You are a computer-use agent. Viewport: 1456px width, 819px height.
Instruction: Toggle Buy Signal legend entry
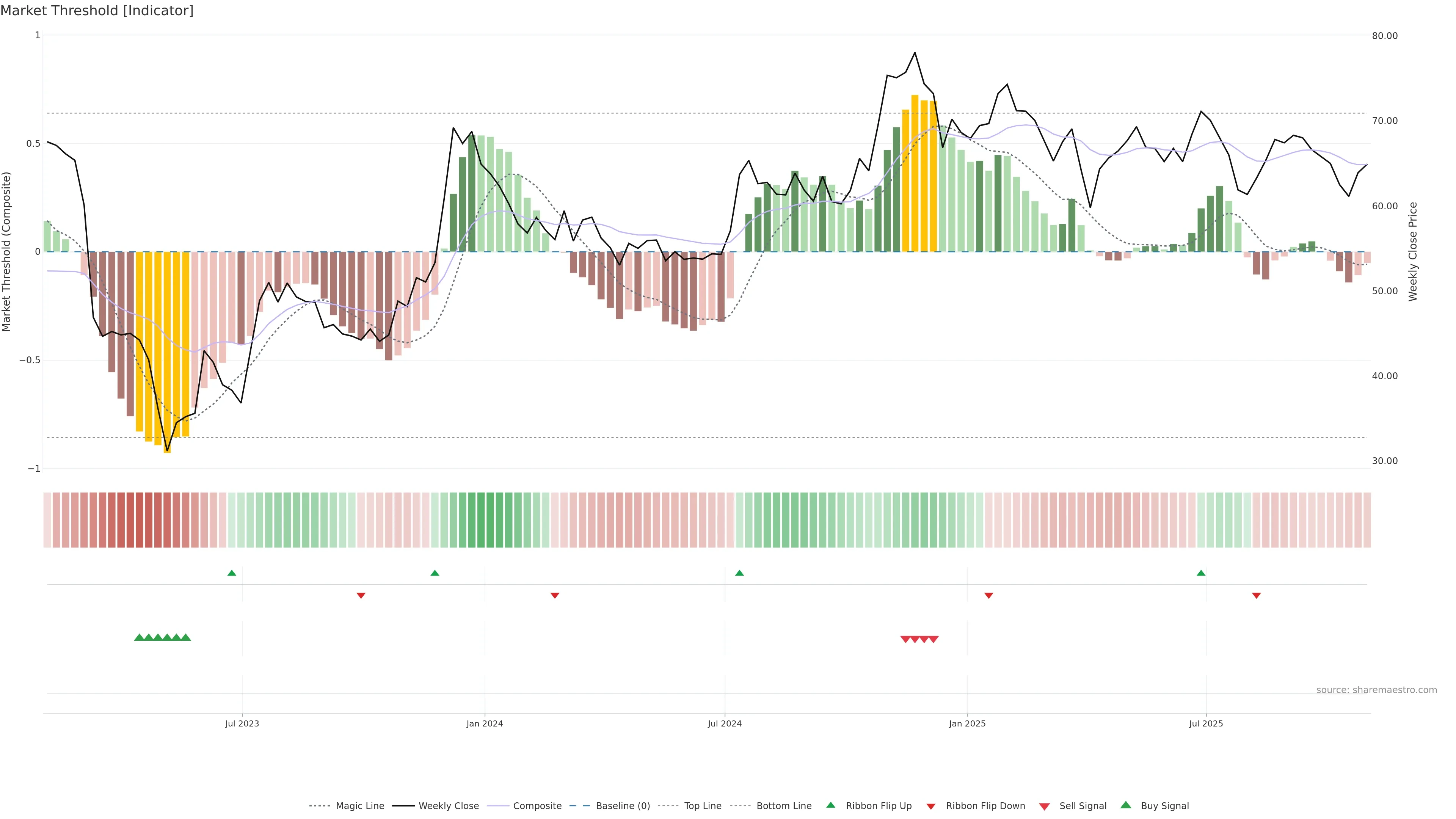coord(1164,806)
